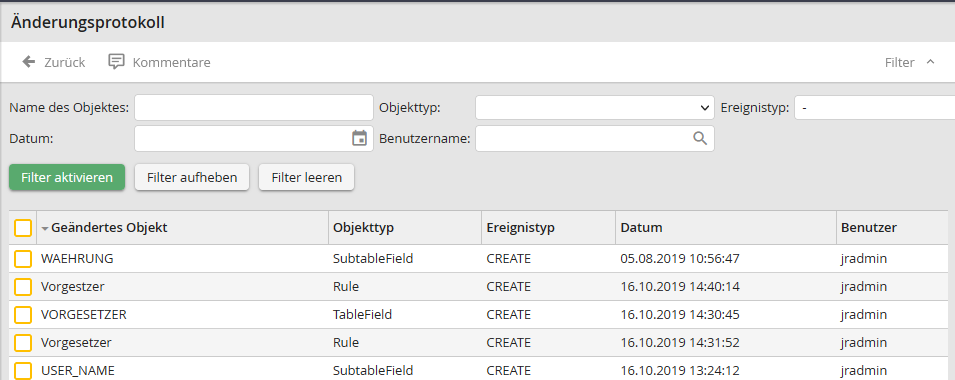Viewport: 955px width, 380px height.
Task: Check the VORGESETZER TableField row checkbox
Action: (x=23, y=315)
